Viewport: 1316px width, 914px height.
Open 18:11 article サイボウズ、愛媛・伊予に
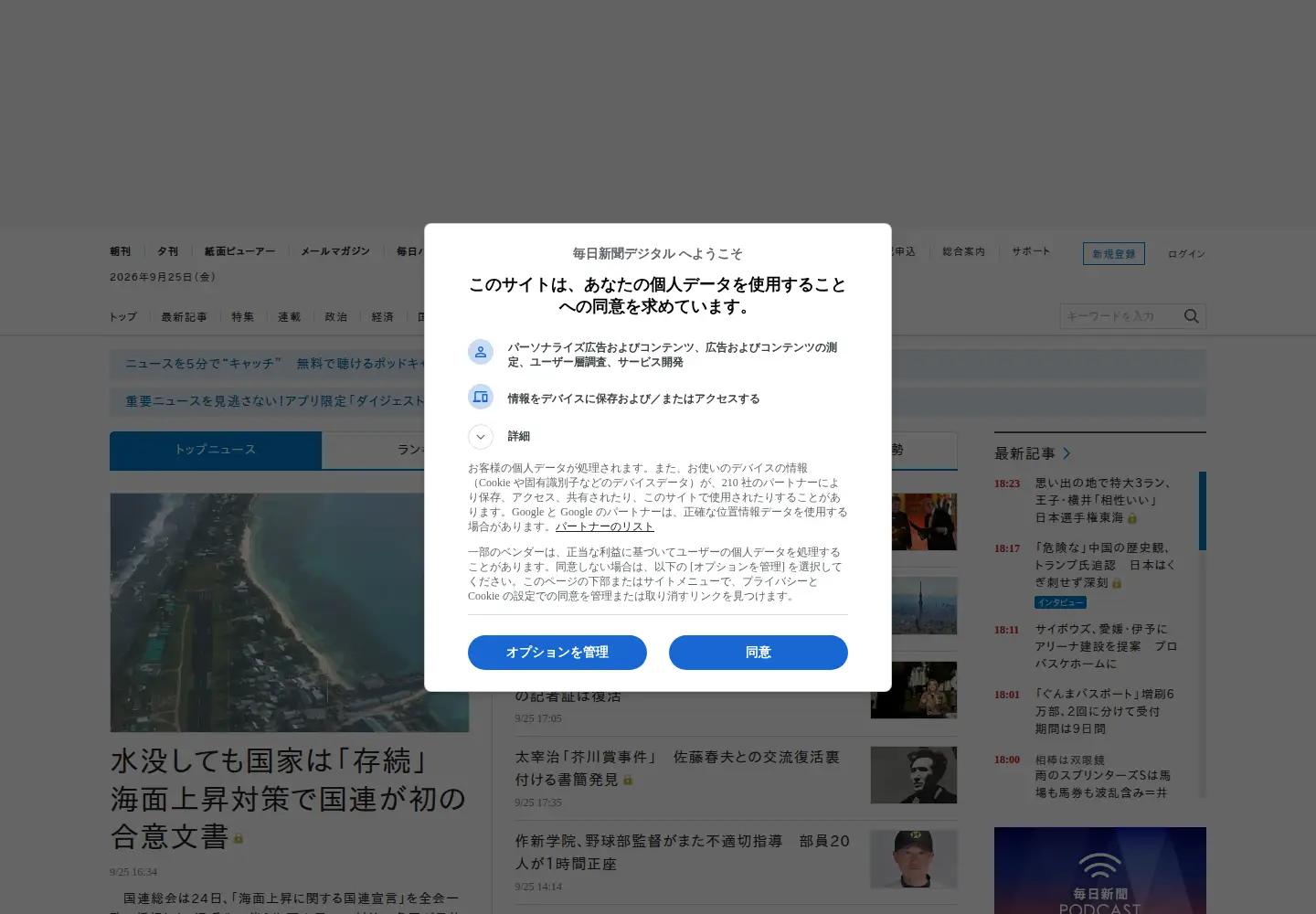coord(1106,646)
